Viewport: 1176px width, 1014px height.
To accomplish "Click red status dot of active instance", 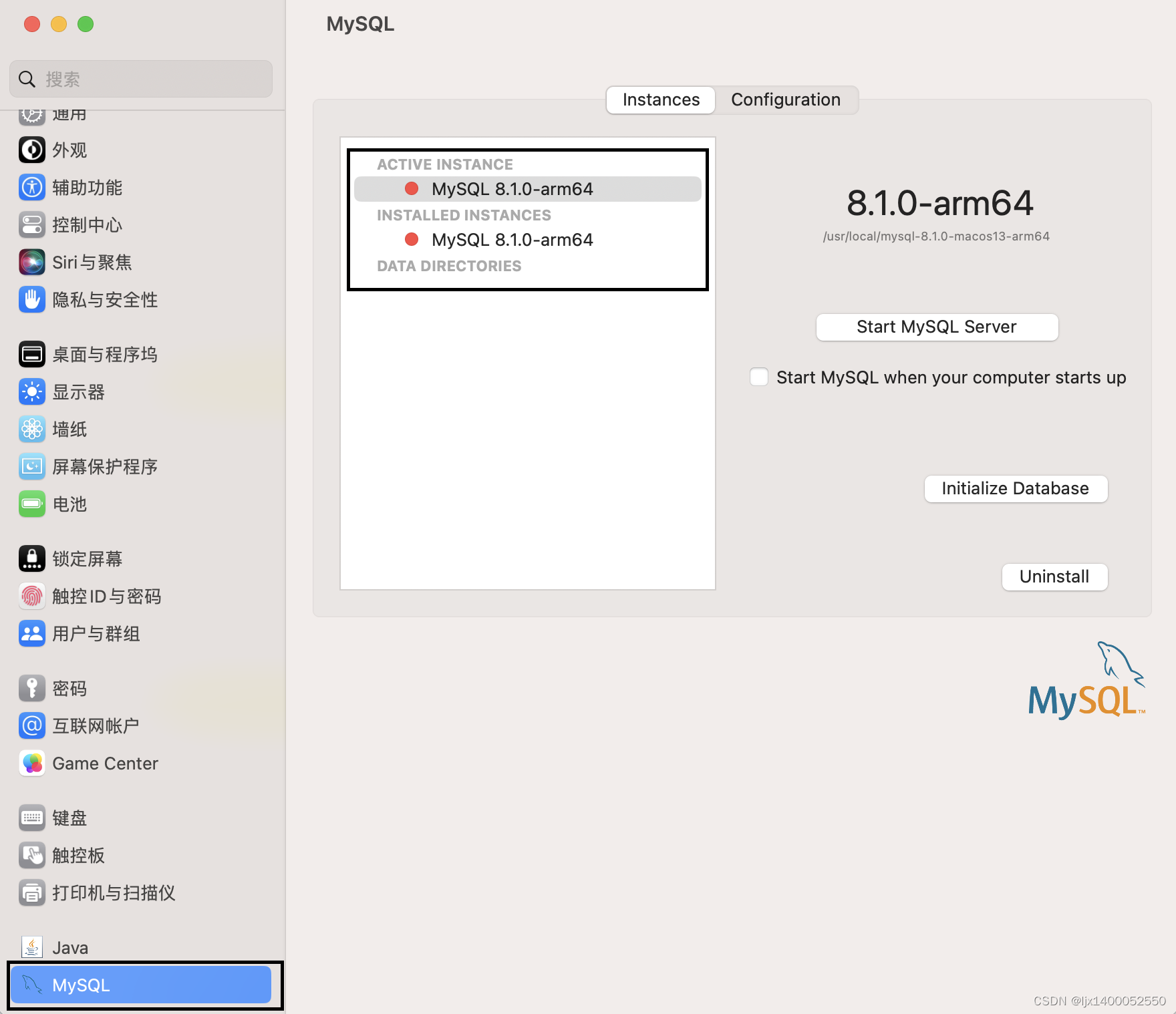I will pos(412,189).
